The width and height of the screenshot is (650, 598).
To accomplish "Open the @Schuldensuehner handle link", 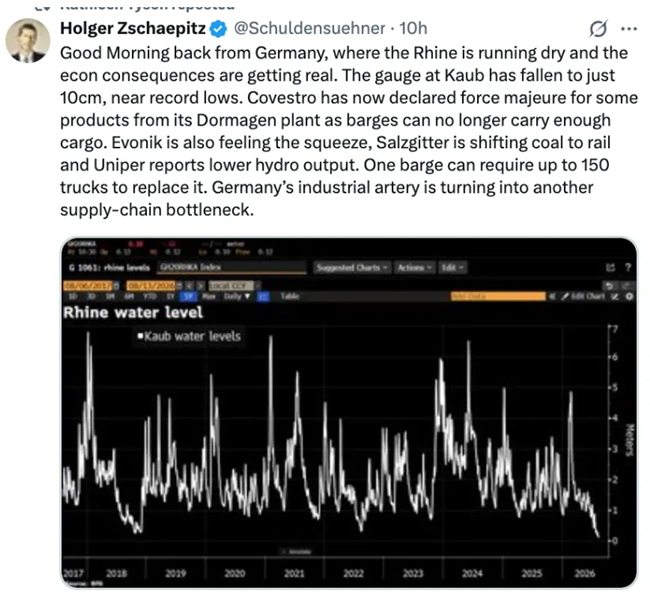I will (309, 28).
